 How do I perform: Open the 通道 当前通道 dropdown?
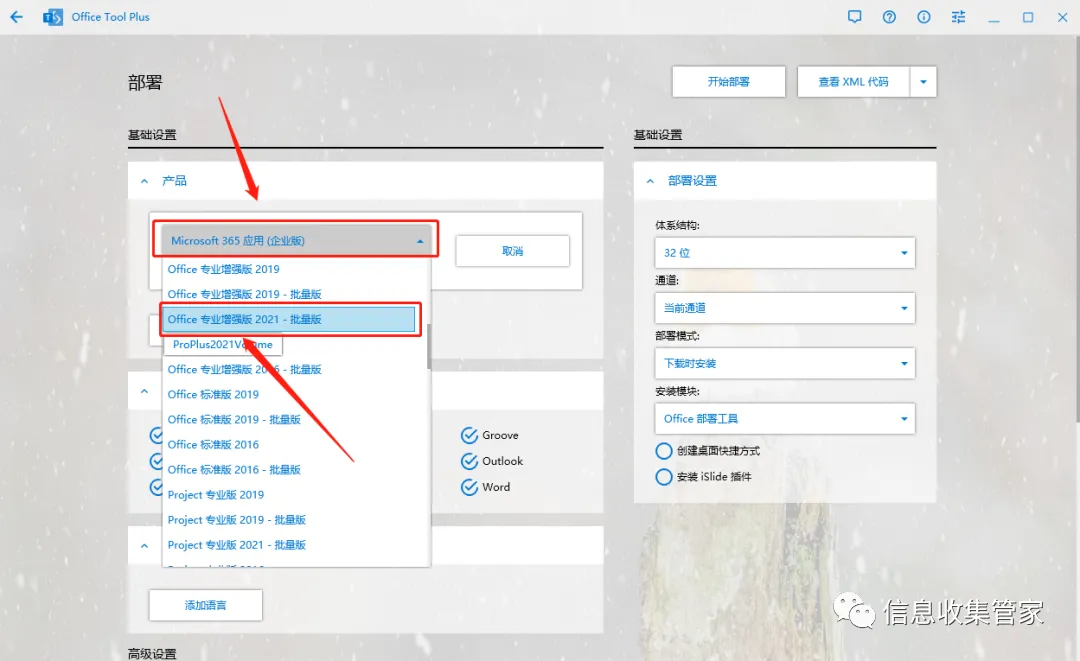pyautogui.click(x=785, y=308)
